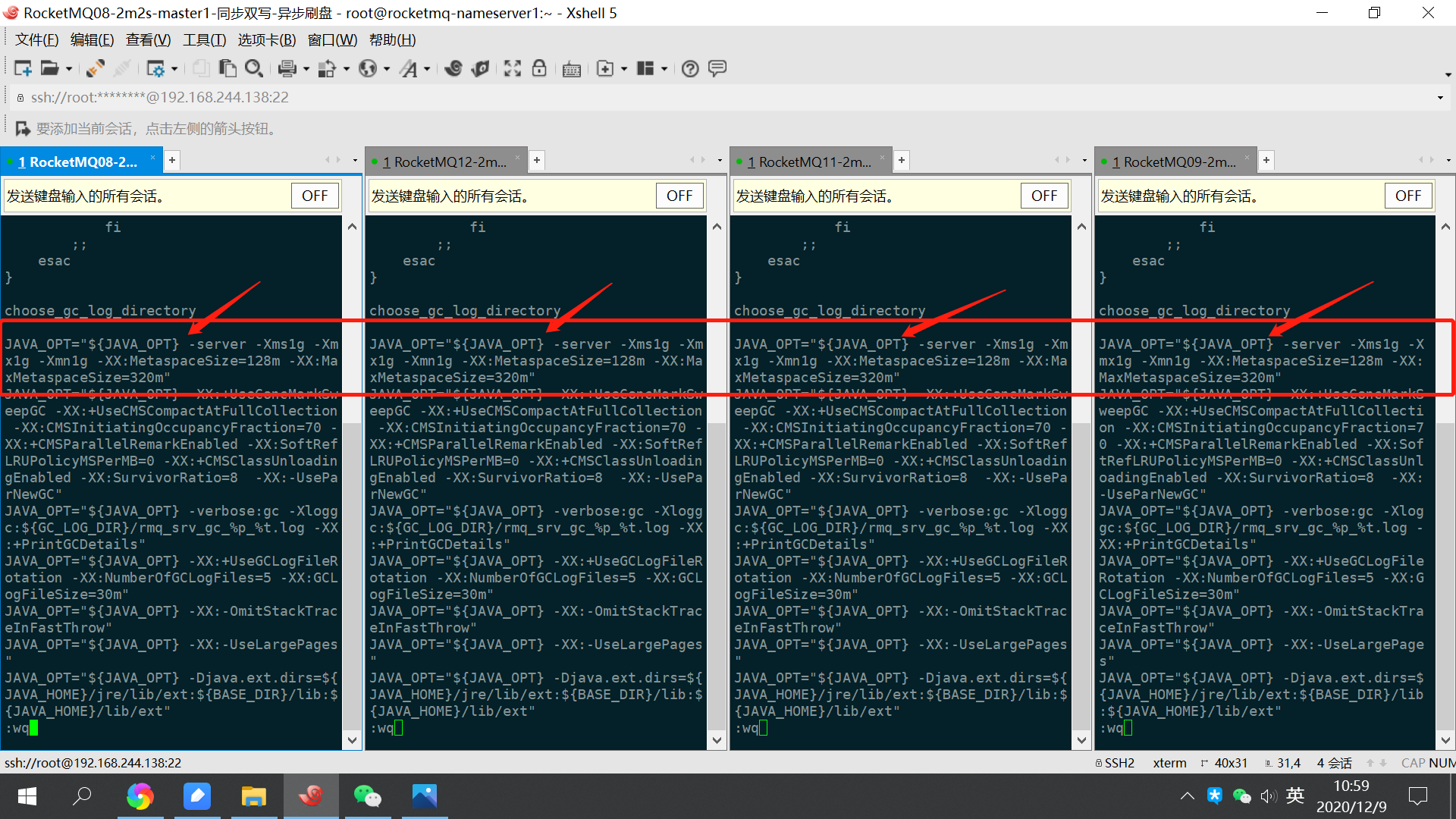
Task: Click scroll-down arrow in RocketMQ09 terminal
Action: (1445, 740)
